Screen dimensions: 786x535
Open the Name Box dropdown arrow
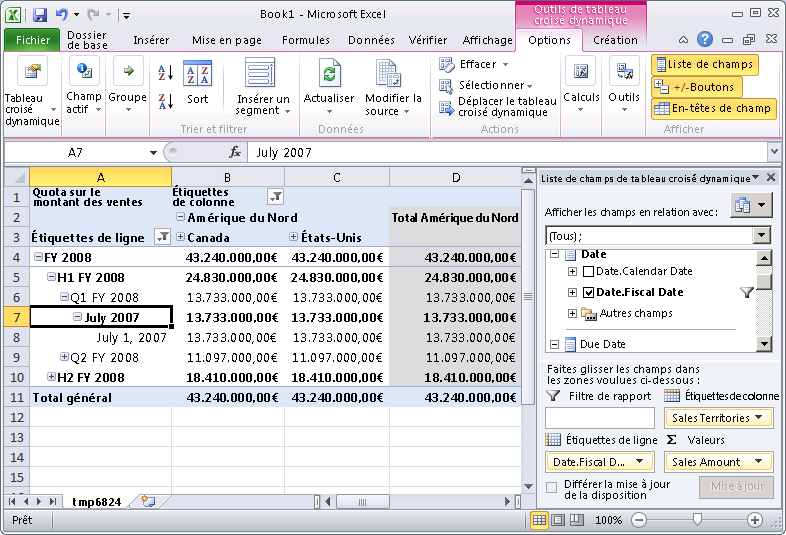point(153,152)
